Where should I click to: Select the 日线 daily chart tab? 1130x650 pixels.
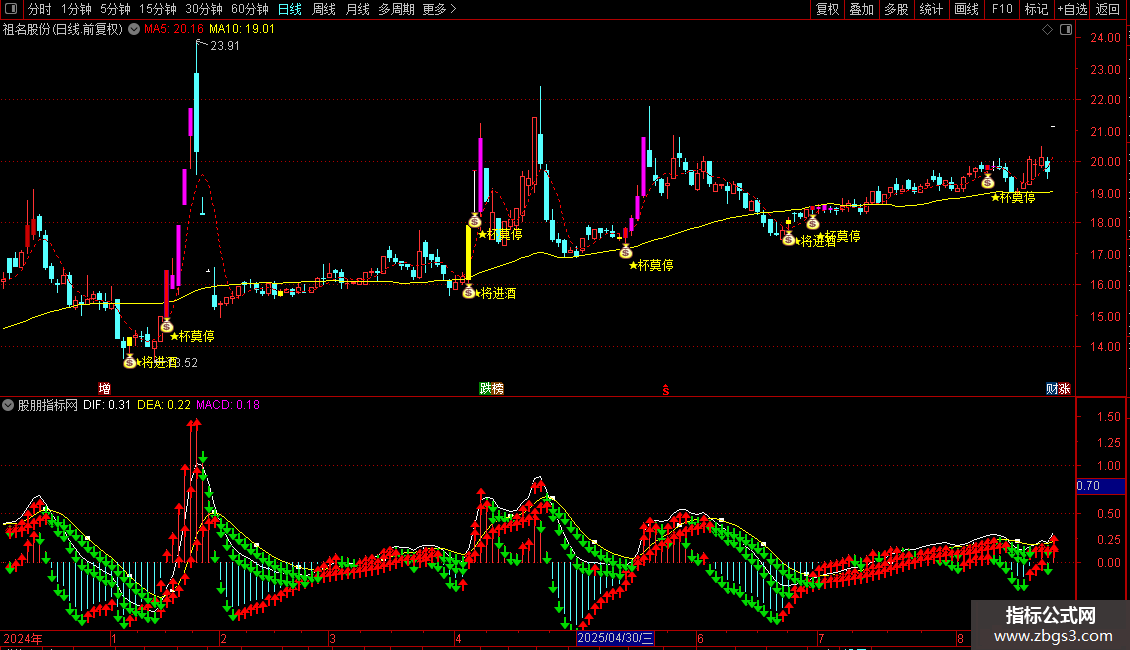pos(290,9)
